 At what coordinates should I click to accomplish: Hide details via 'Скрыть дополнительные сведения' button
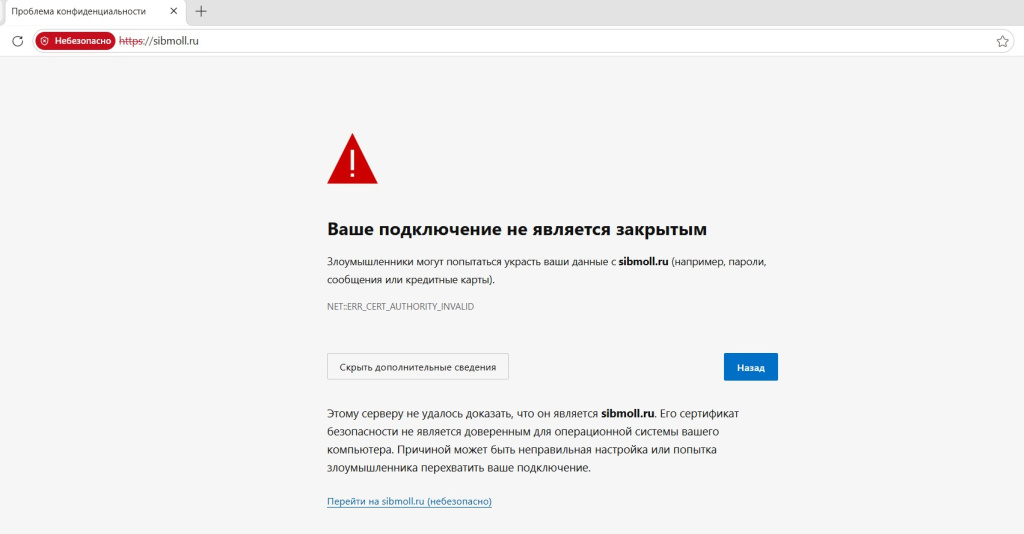(418, 367)
